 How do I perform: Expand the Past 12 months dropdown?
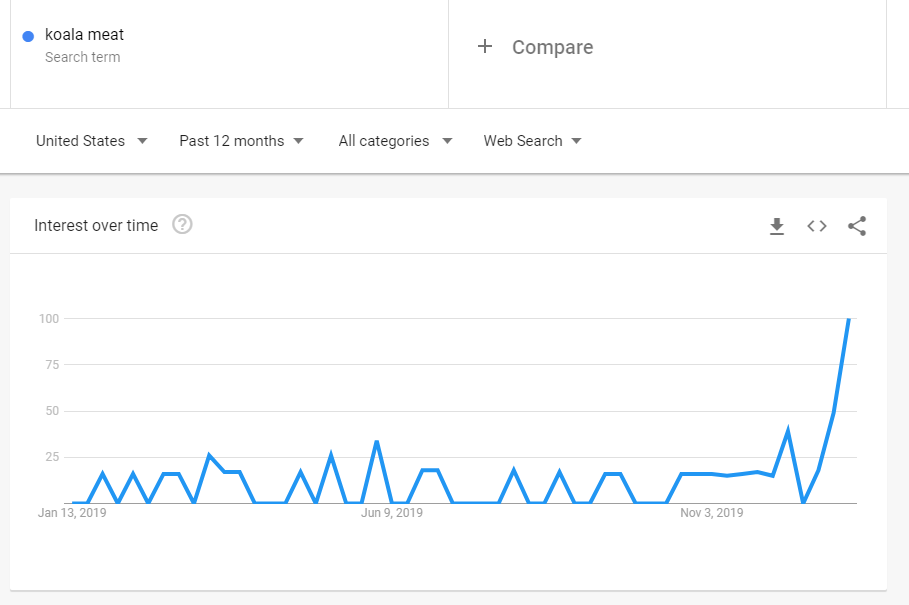point(241,141)
